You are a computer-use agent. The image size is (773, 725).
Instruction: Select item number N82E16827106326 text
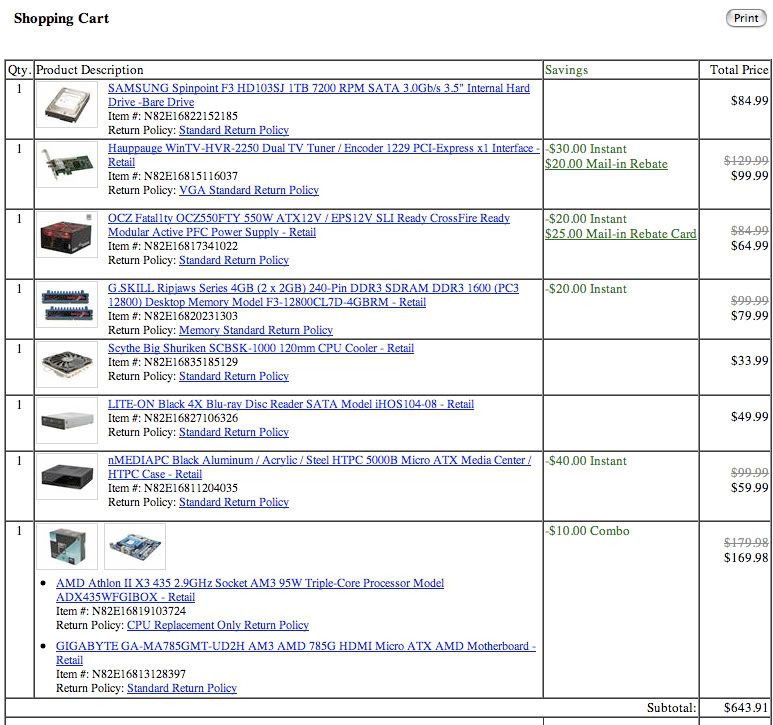click(191, 418)
